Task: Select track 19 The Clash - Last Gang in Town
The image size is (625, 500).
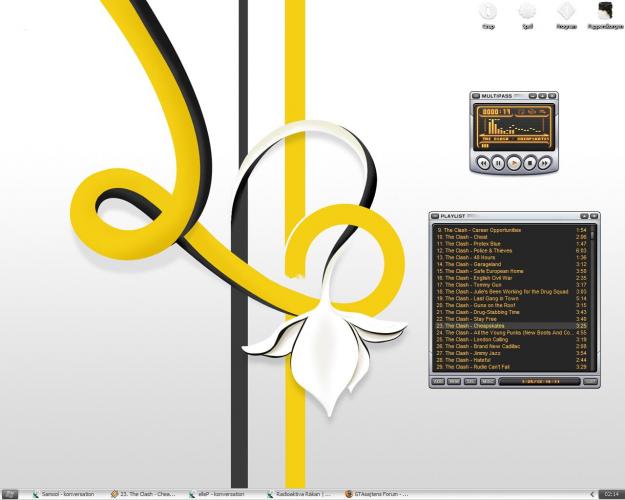Action: pos(512,298)
